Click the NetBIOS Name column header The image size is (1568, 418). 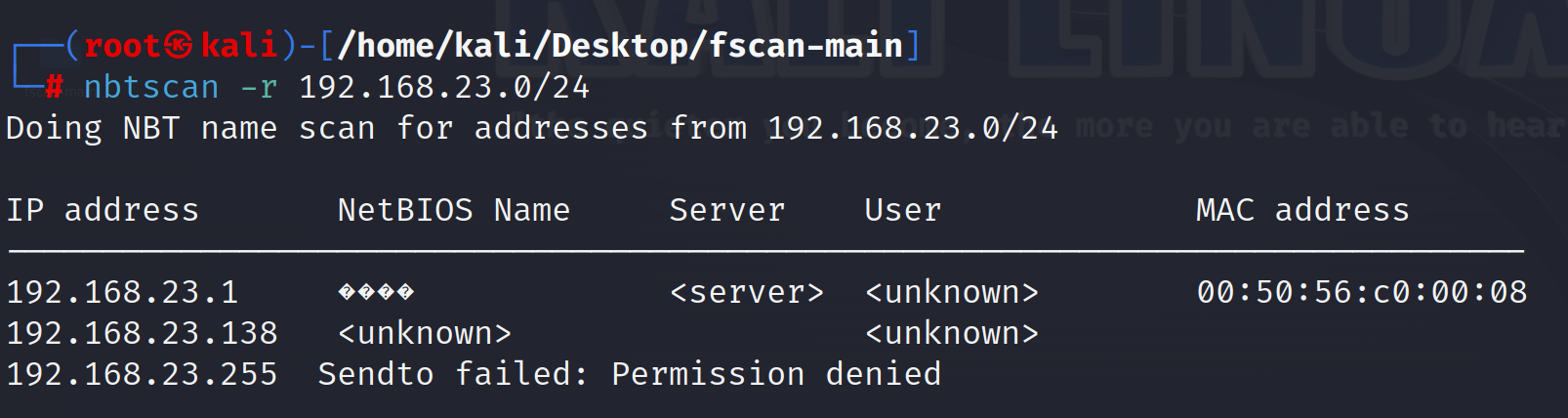(454, 210)
